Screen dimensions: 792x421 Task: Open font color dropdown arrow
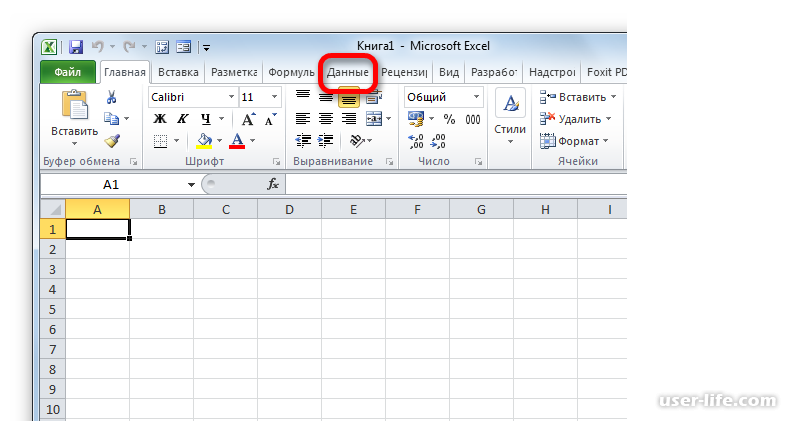[253, 141]
